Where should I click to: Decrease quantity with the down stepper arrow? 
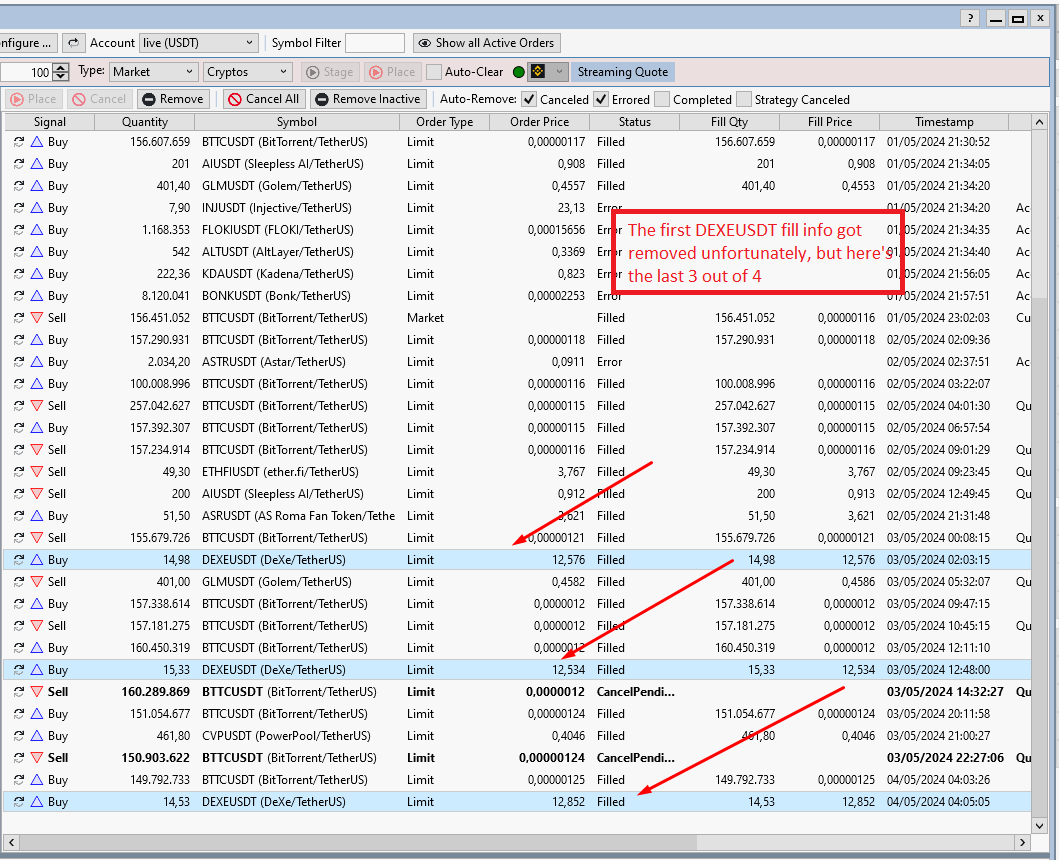point(61,76)
